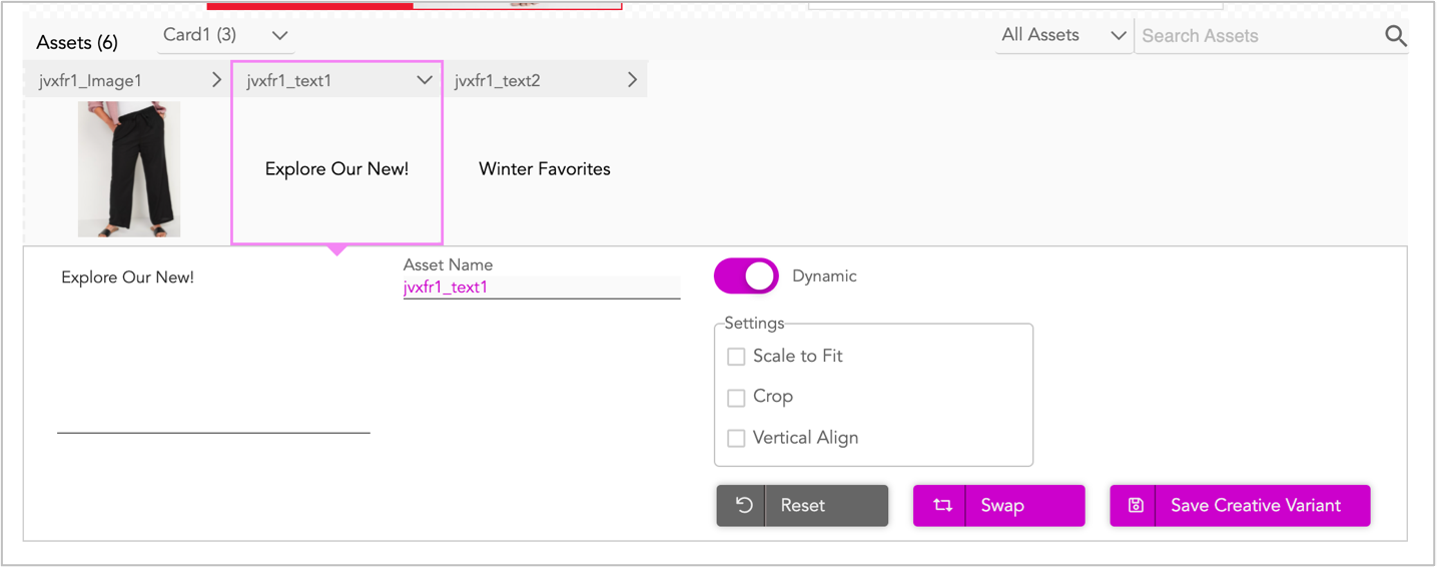Collapse the jvxfr1_text1 asset chevron
This screenshot has width=1439, height=571.
tap(424, 81)
